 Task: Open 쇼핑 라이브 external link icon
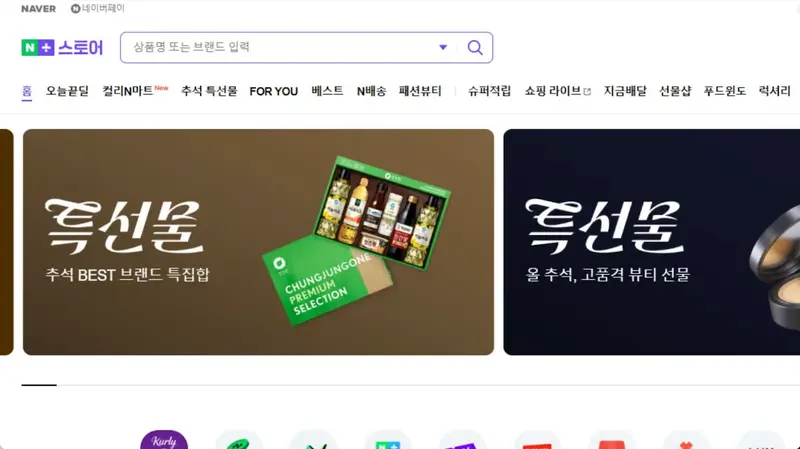pos(587,92)
